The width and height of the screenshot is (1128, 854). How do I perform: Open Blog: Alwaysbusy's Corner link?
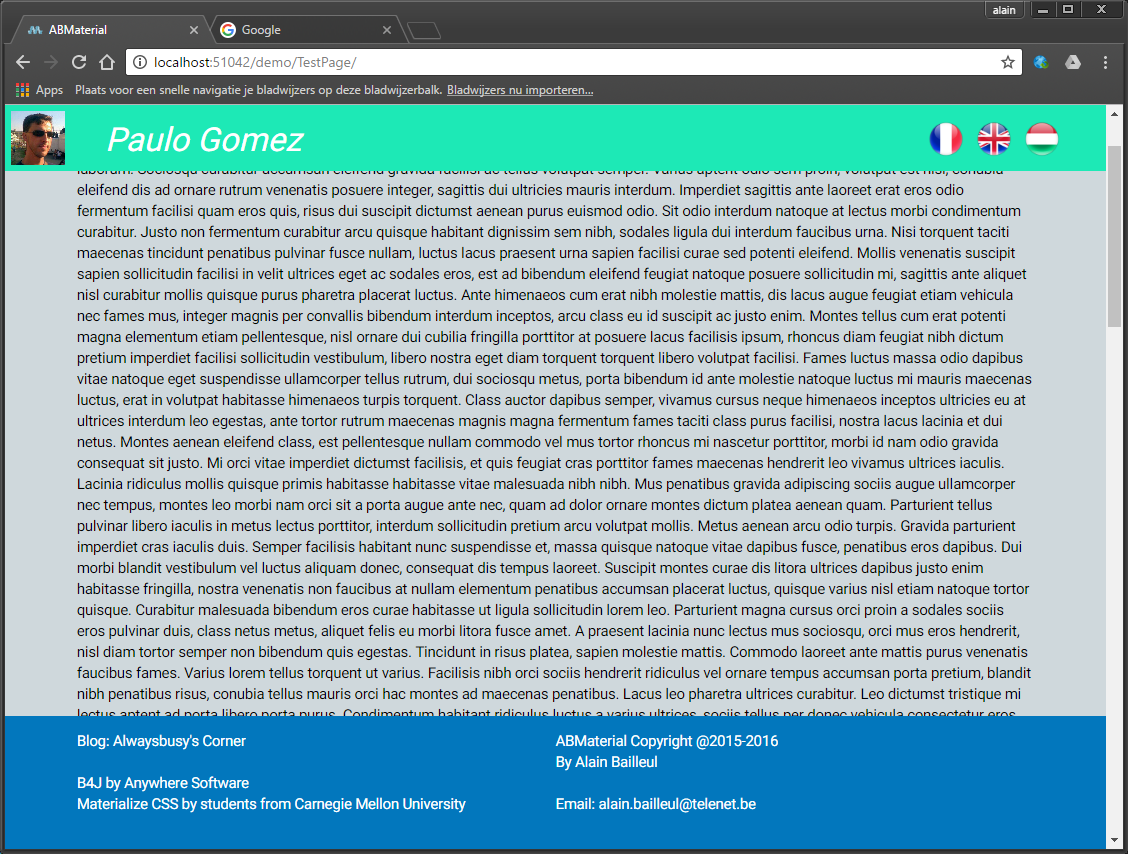tap(161, 741)
